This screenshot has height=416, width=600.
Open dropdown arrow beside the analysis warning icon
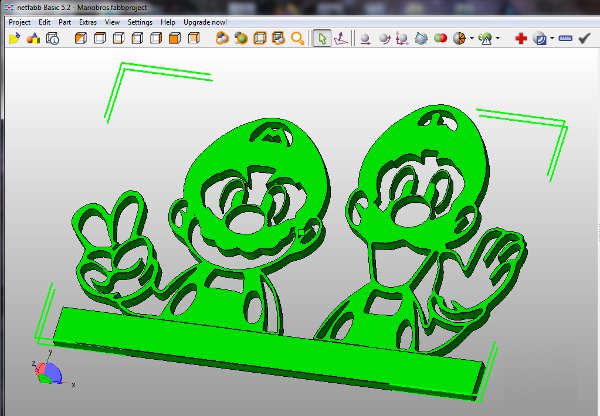point(497,38)
